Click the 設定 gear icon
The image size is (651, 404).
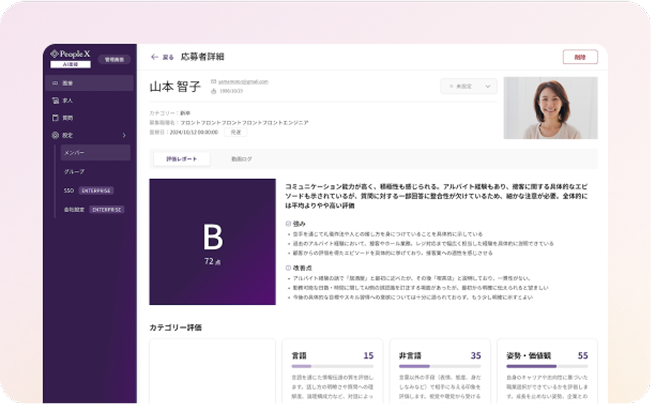pyautogui.click(x=54, y=135)
